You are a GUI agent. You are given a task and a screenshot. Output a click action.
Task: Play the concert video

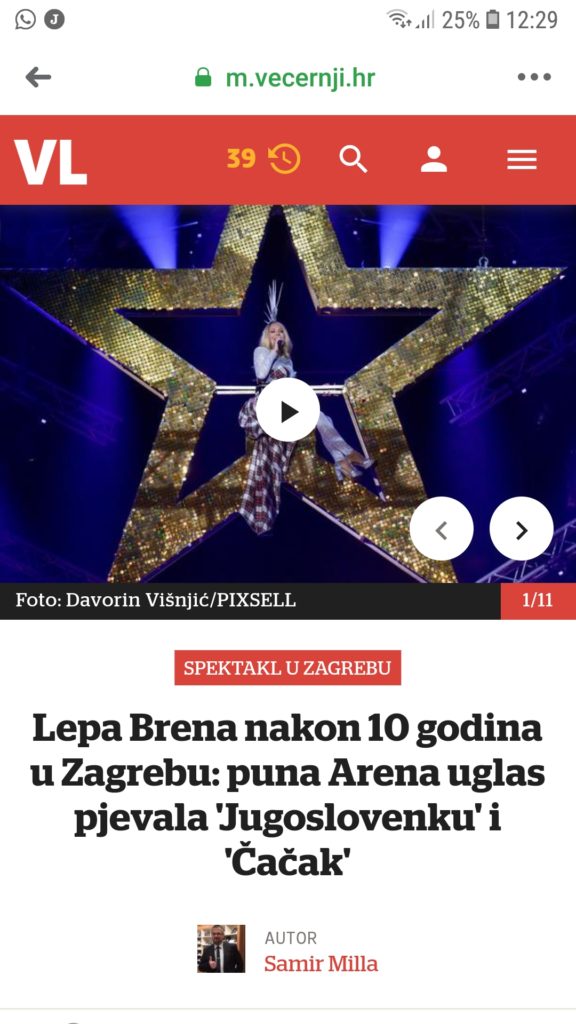coord(287,410)
